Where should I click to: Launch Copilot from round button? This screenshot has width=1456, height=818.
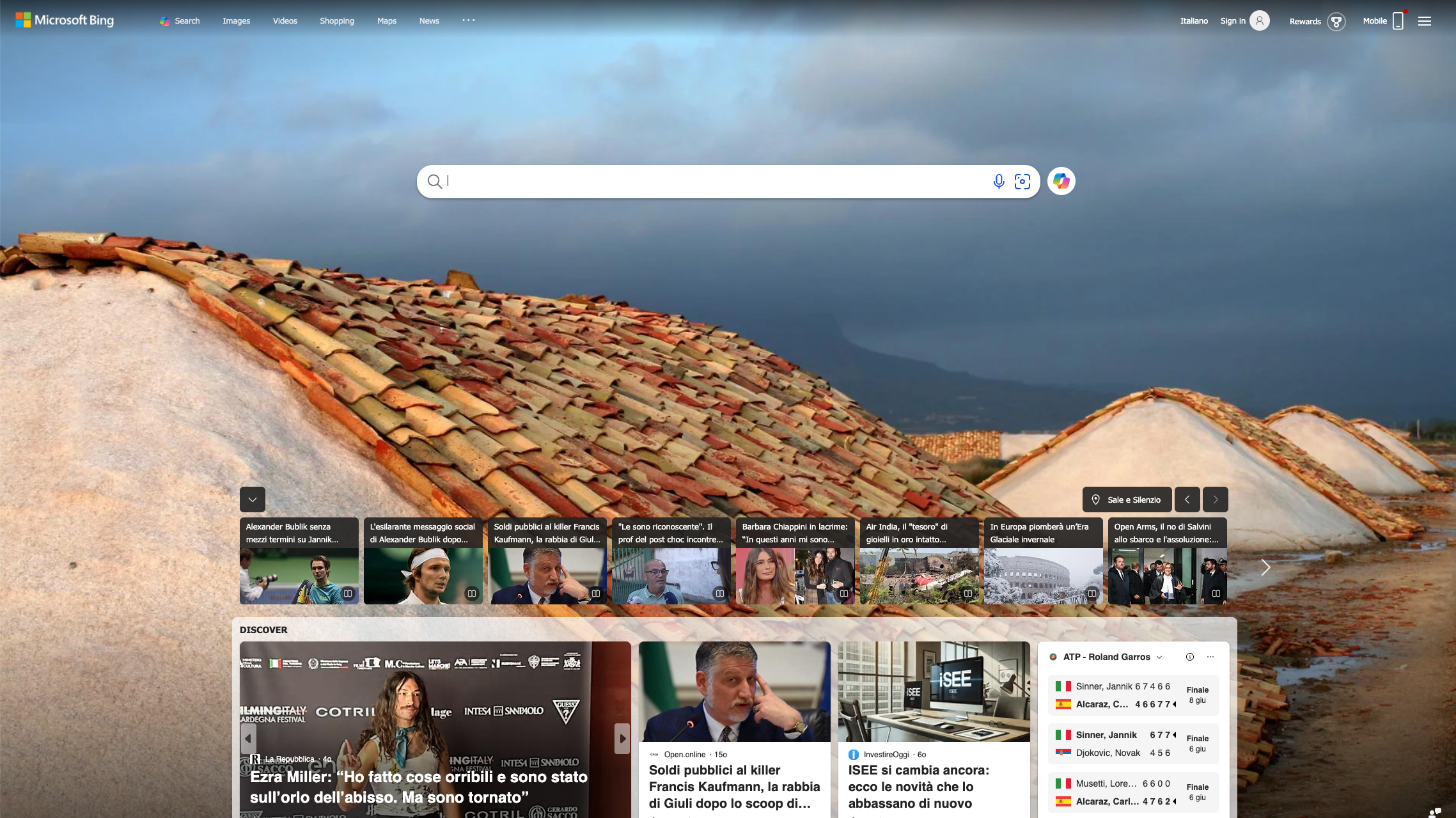(x=1061, y=182)
